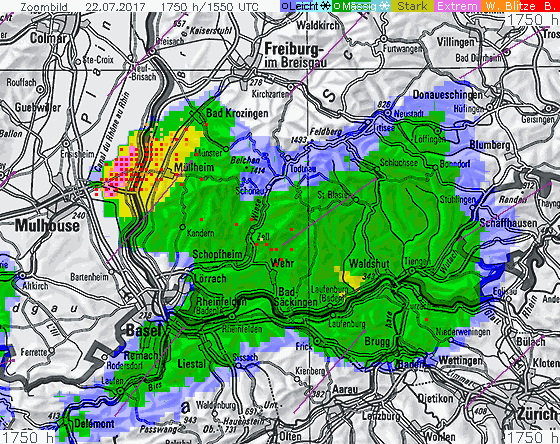Select the yellow Stark legend swatch
This screenshot has height=444, width=560.
pyautogui.click(x=412, y=6)
